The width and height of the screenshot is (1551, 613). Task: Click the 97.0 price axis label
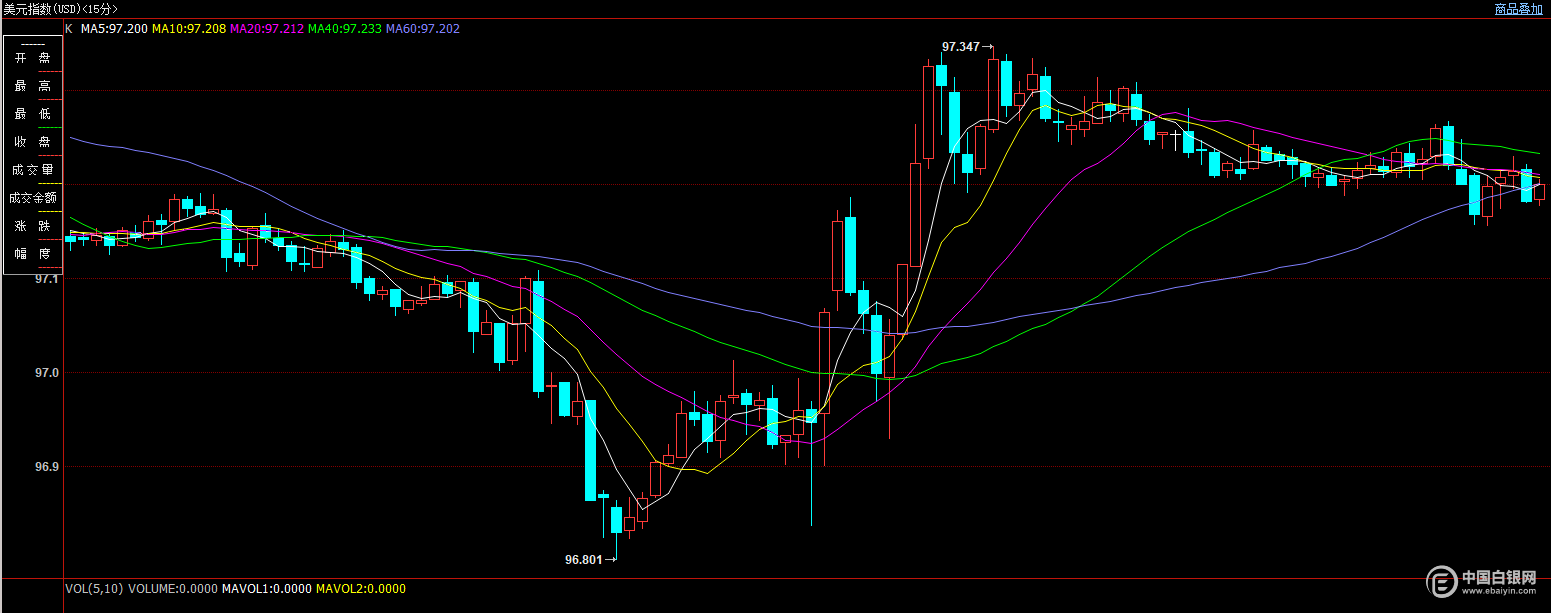48,373
